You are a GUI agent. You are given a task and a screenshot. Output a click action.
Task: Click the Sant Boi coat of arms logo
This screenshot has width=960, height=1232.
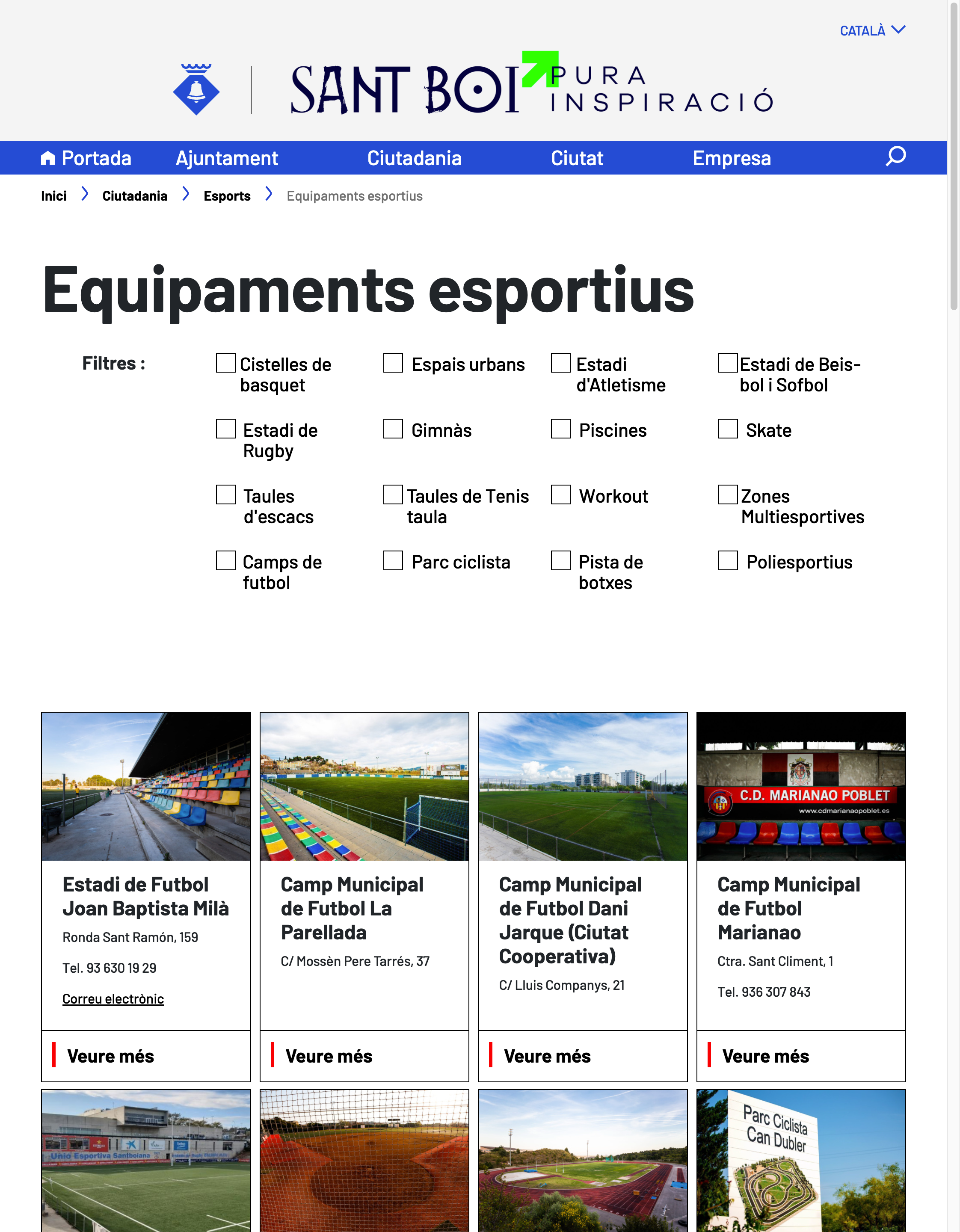196,90
